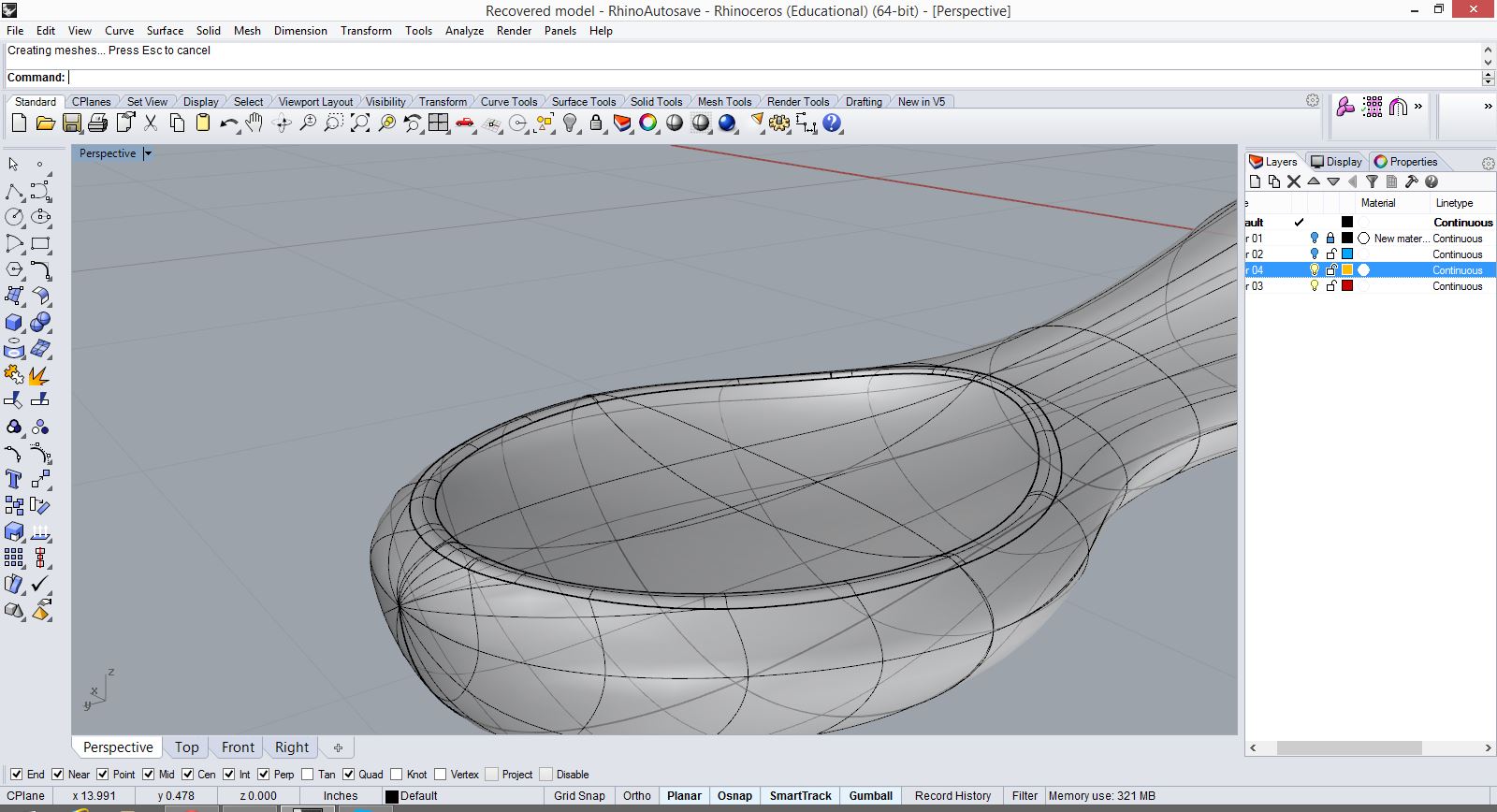Click Record History in status bar
1497x812 pixels.
(952, 796)
